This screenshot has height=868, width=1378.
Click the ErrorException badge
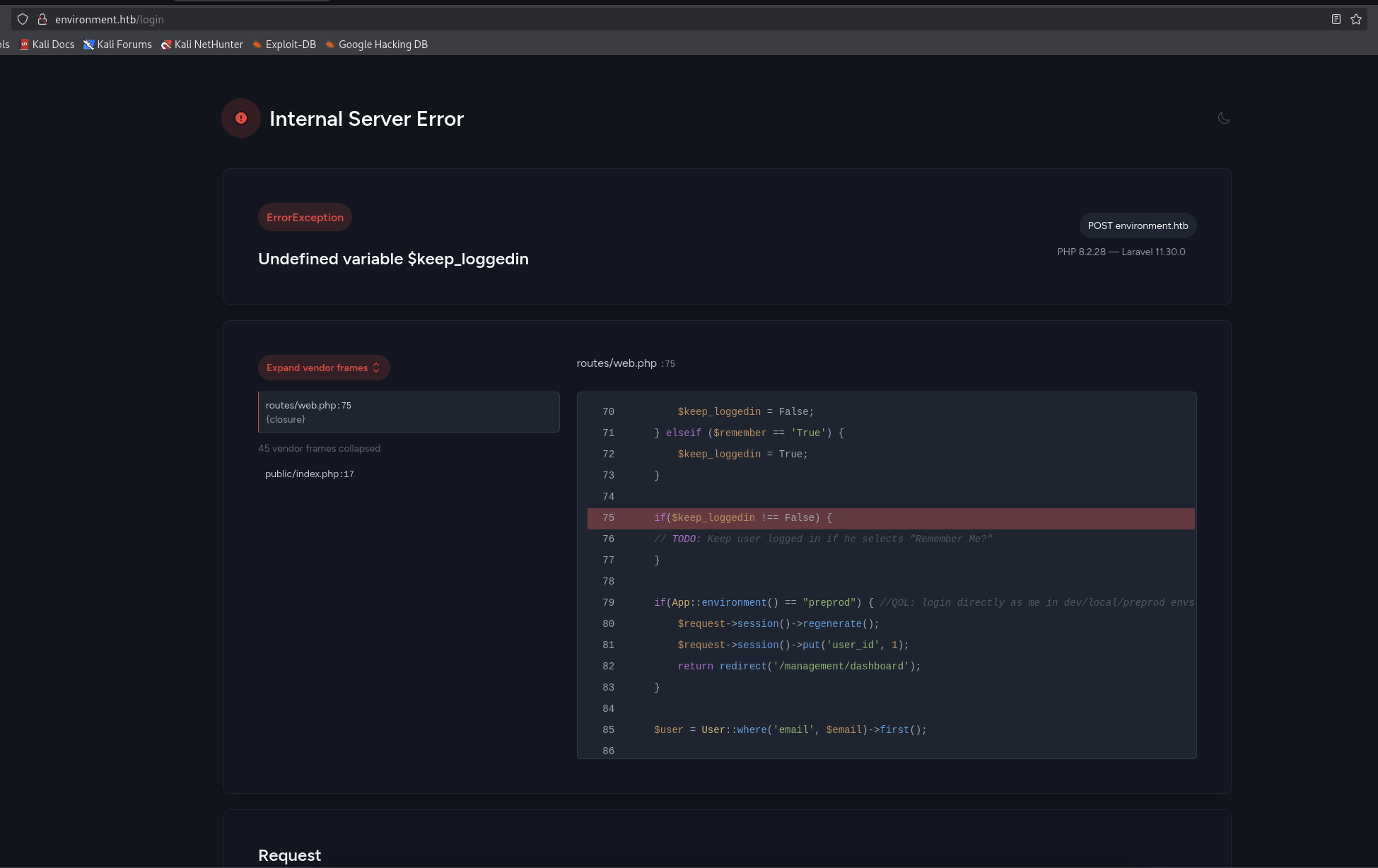305,218
